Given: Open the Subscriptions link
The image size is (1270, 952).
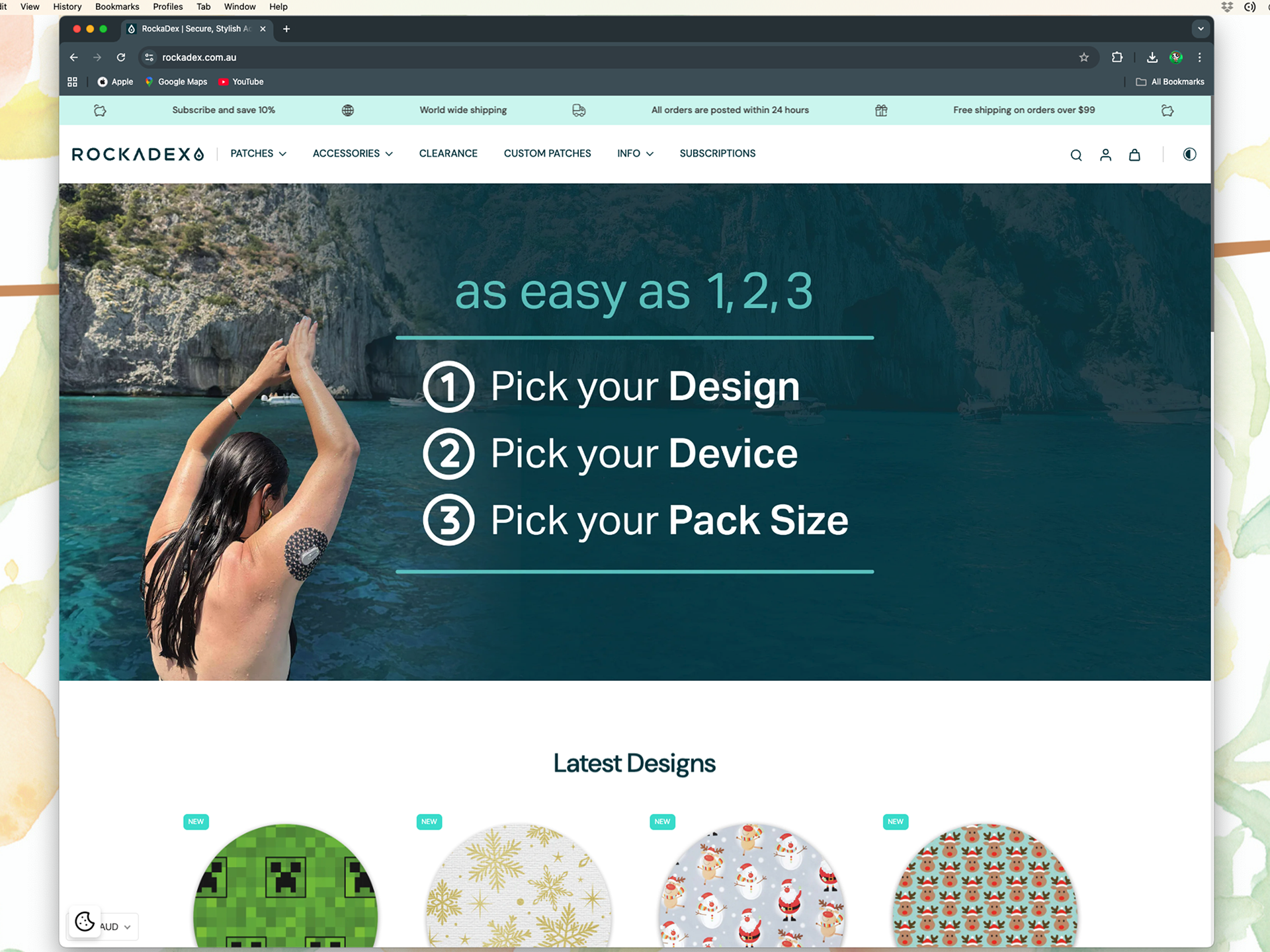Looking at the screenshot, I should (717, 153).
